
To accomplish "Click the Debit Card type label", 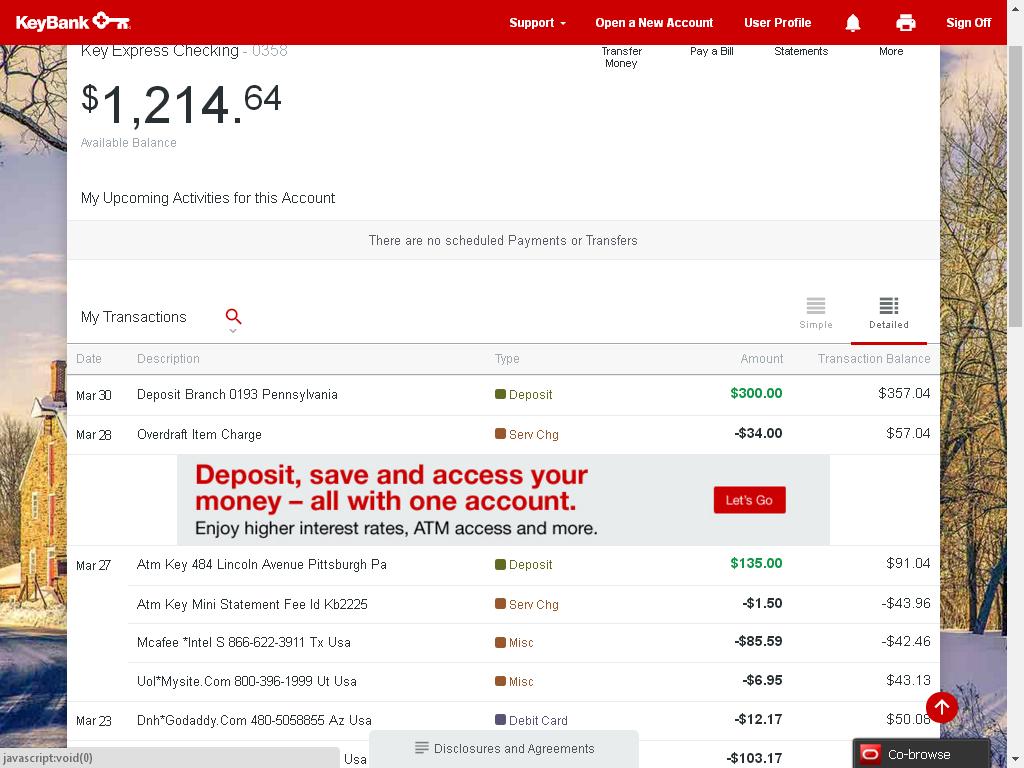I will pyautogui.click(x=538, y=720).
